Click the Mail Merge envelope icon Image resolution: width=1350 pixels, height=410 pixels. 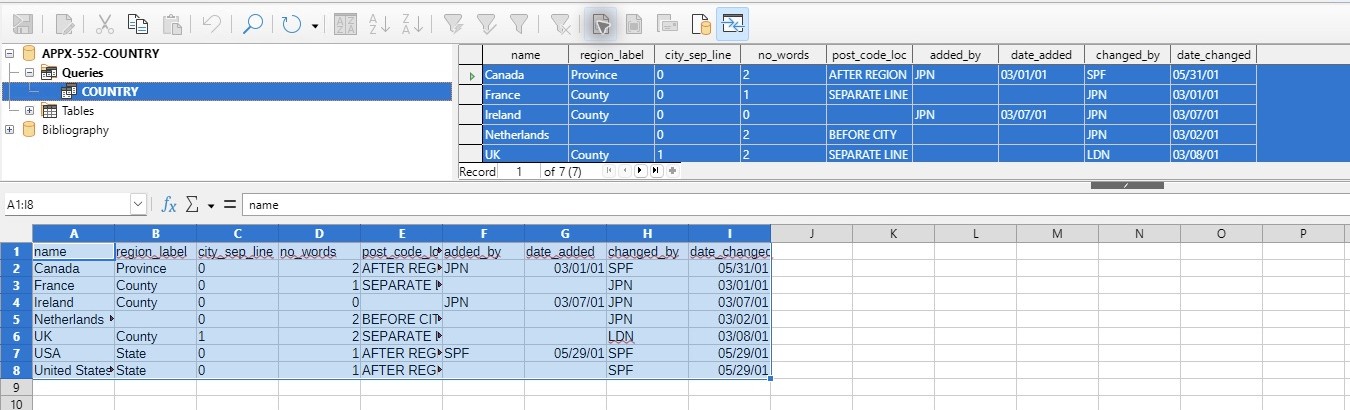click(667, 22)
